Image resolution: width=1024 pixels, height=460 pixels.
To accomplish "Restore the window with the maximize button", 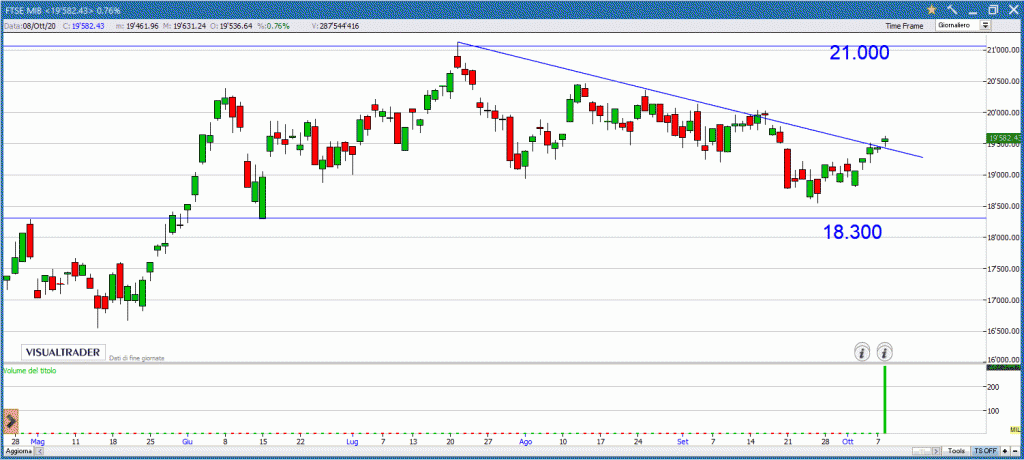I will [993, 8].
